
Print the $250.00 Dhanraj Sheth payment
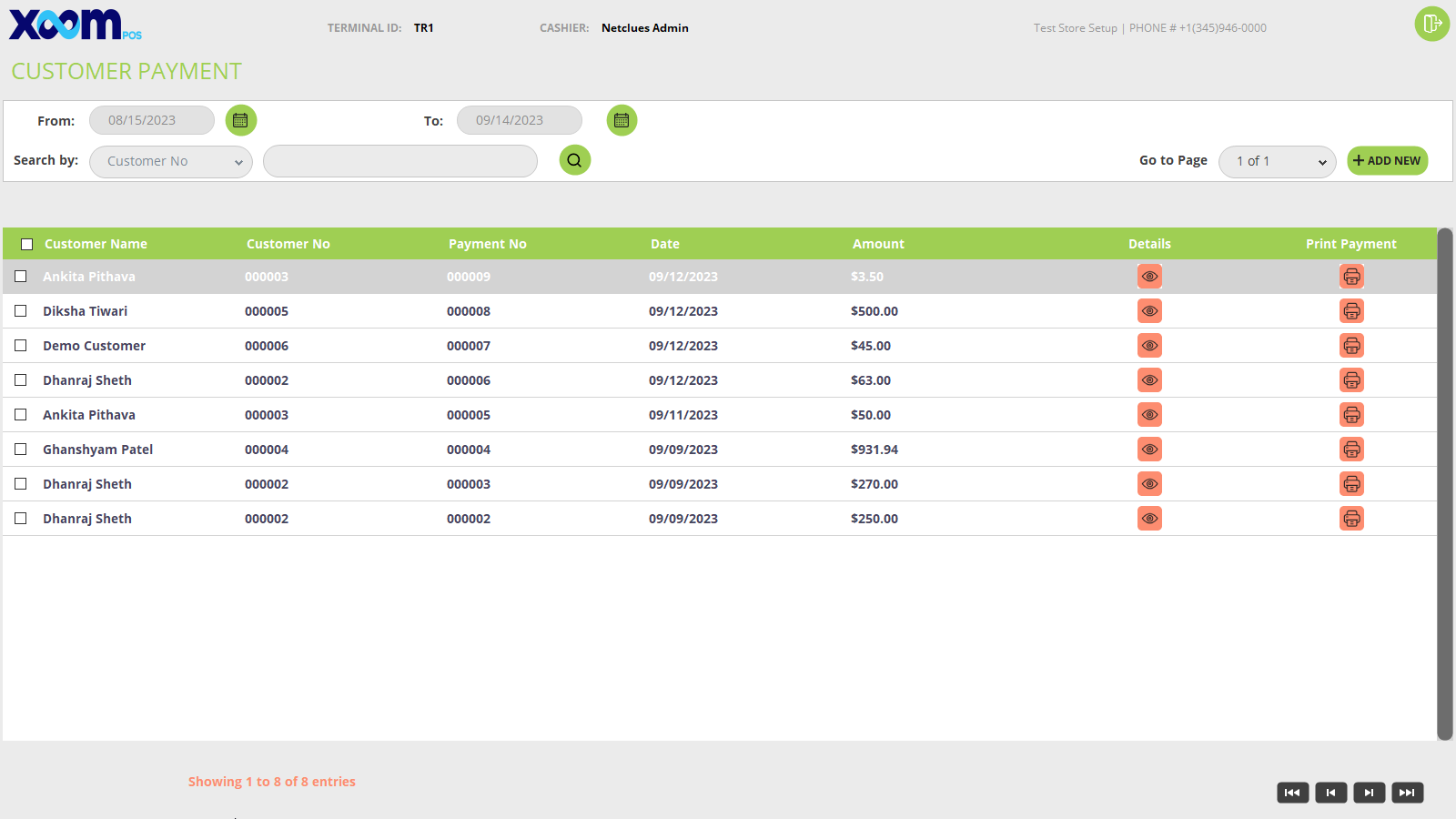point(1351,519)
